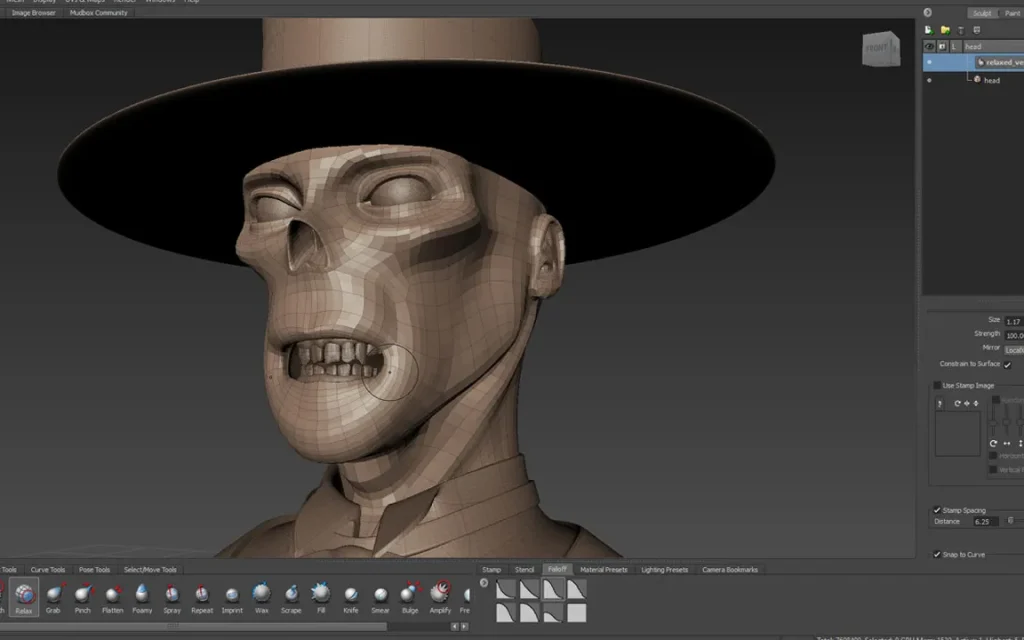Click the delete layer trash icon
Image resolution: width=1024 pixels, height=640 pixels.
point(961,30)
